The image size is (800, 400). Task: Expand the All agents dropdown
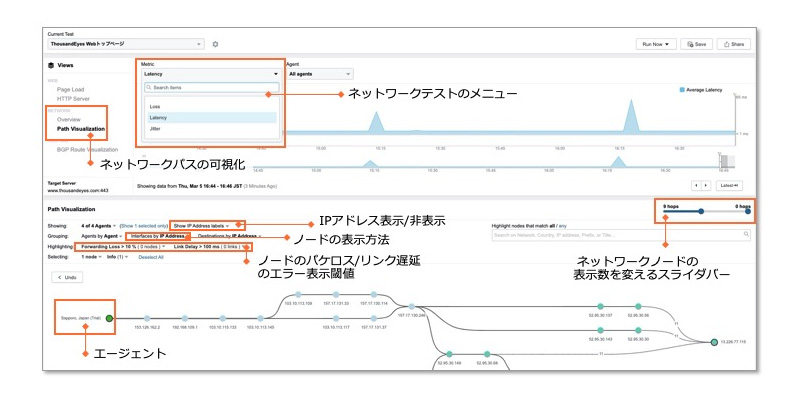point(319,74)
